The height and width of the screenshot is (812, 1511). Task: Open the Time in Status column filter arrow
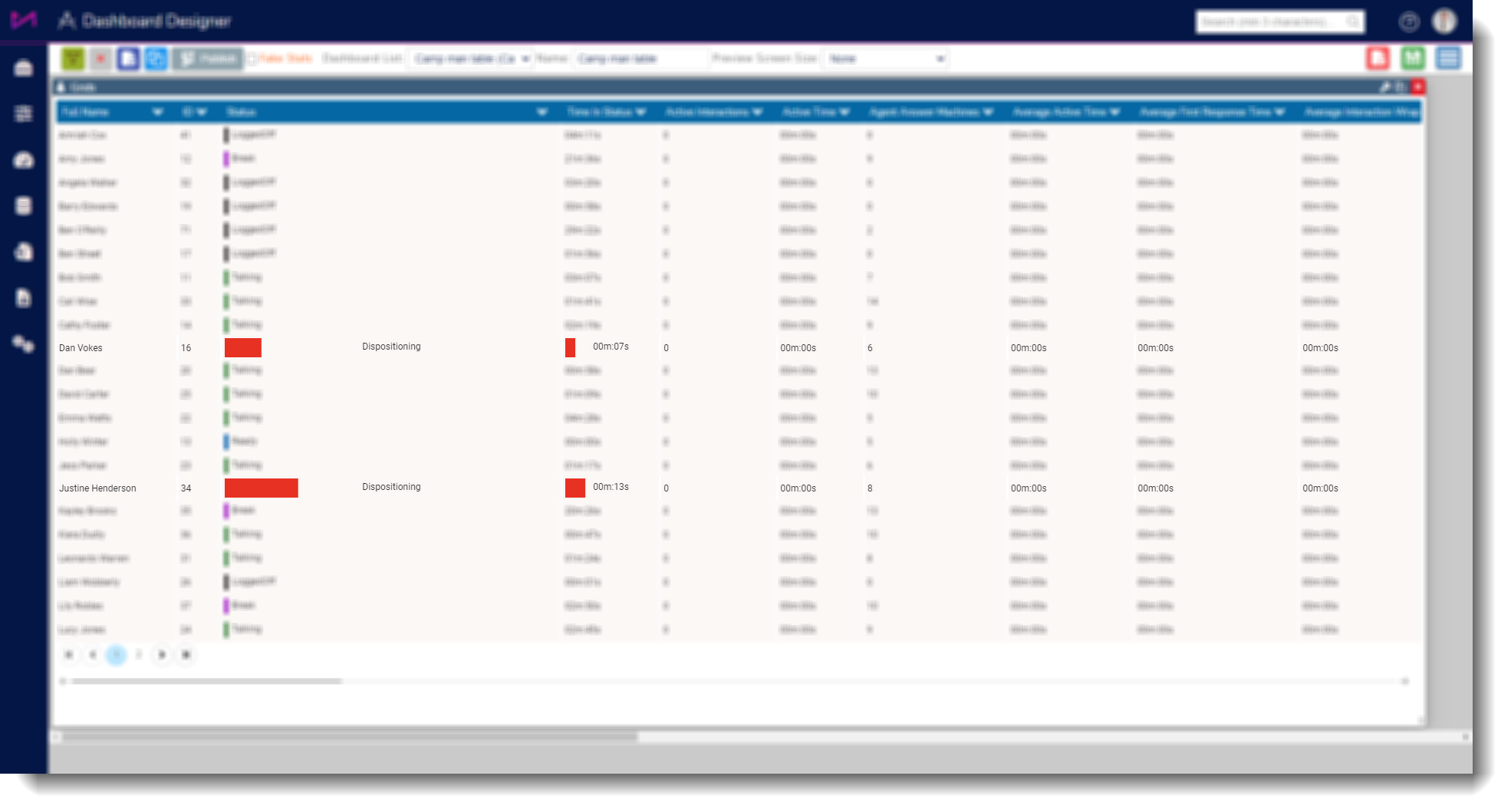(x=640, y=112)
